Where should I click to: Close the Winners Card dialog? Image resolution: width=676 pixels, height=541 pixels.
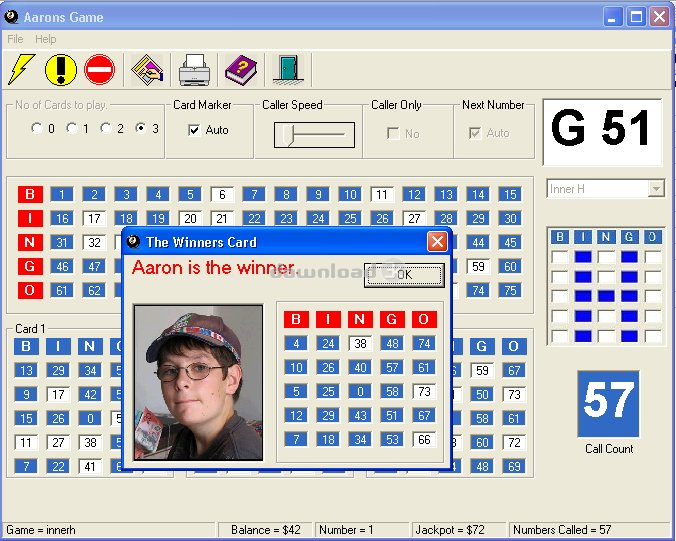[437, 242]
